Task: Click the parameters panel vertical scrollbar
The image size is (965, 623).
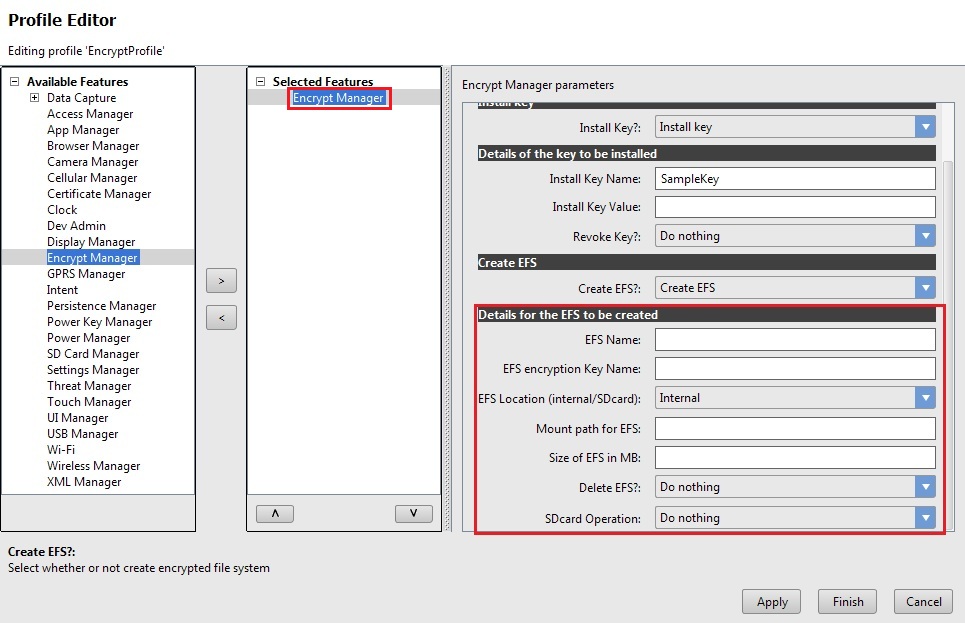Action: (949, 300)
